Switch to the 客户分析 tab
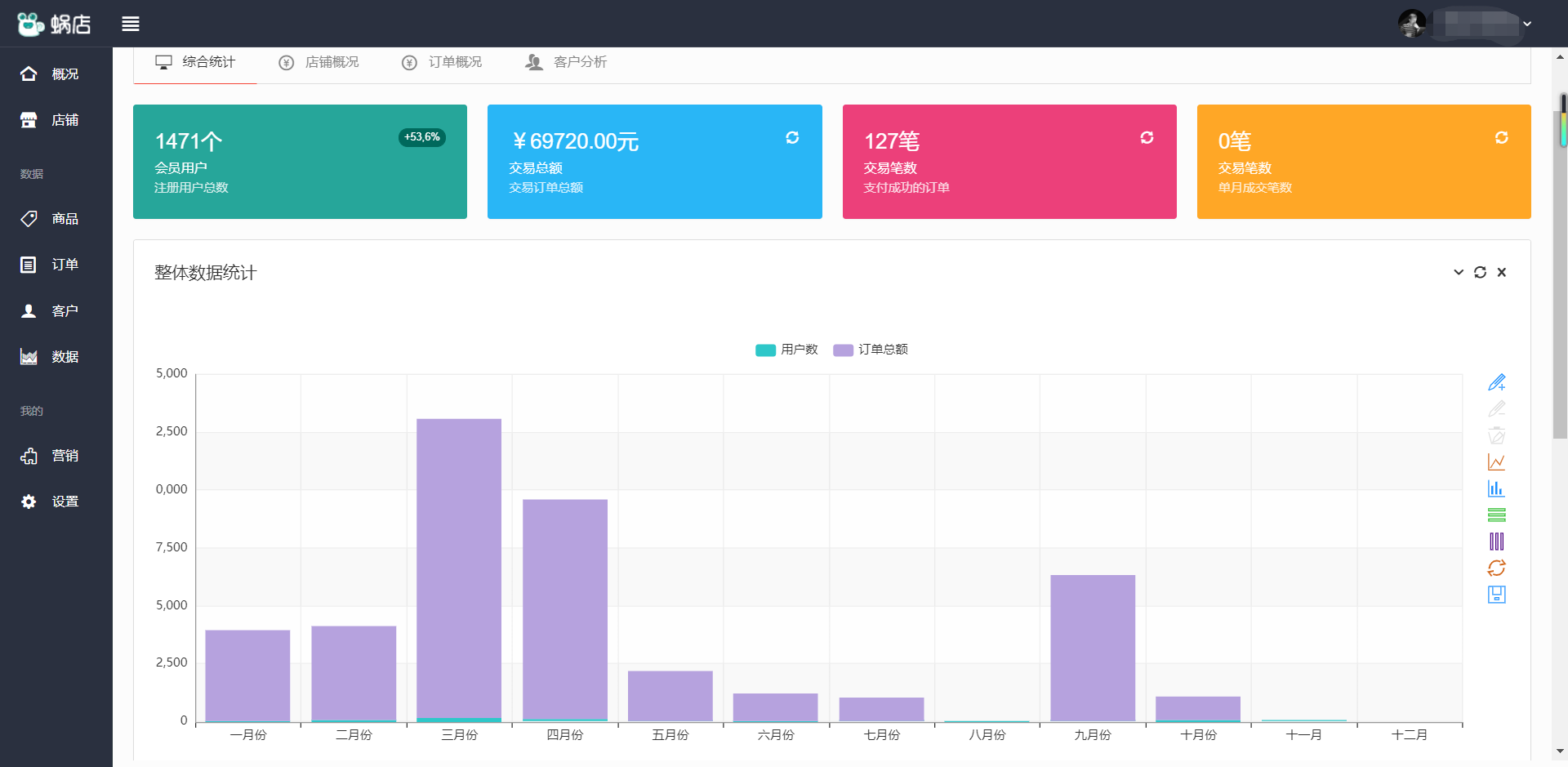The height and width of the screenshot is (767, 1568). coord(566,62)
